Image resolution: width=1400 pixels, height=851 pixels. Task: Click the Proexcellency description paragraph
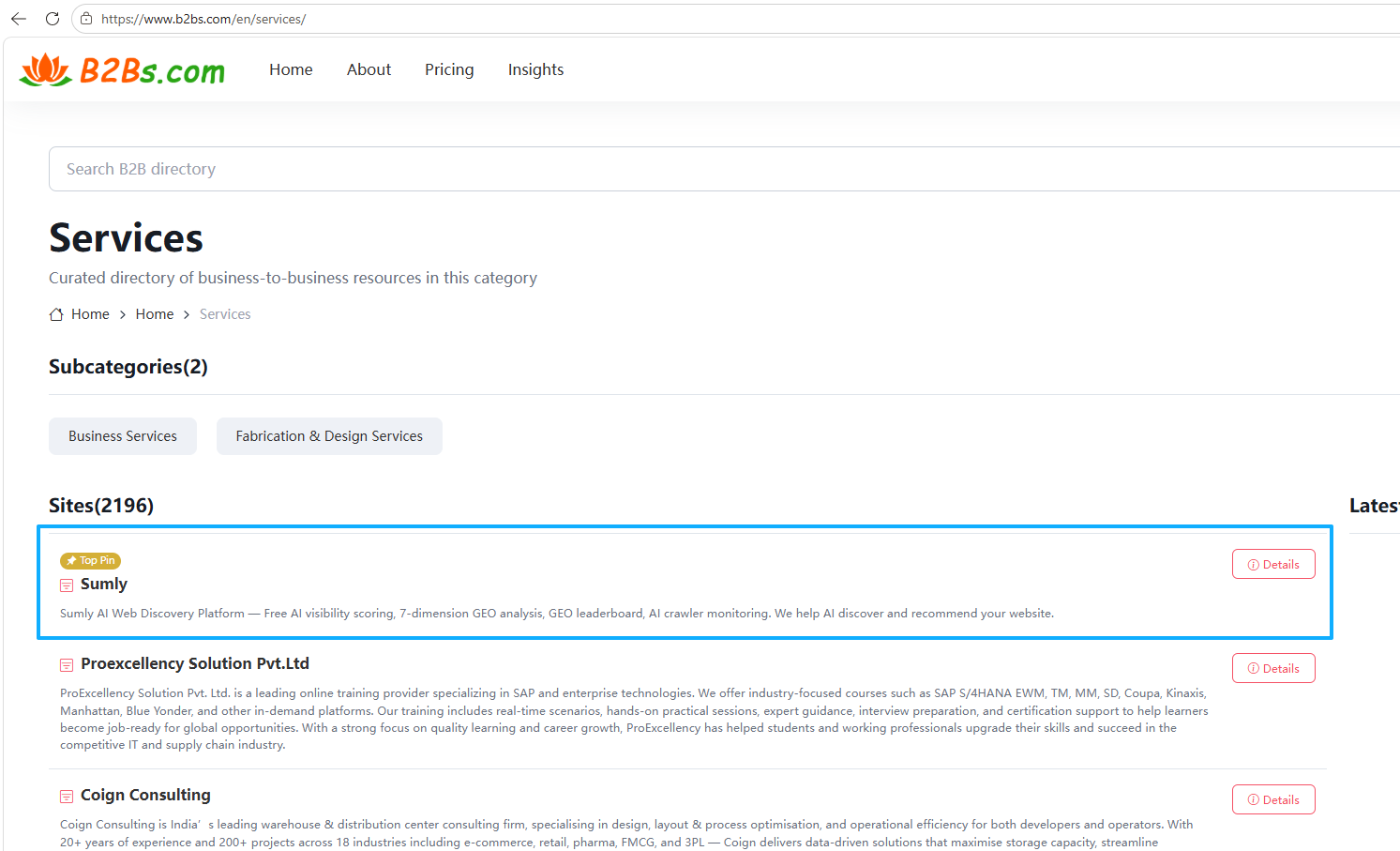[634, 719]
